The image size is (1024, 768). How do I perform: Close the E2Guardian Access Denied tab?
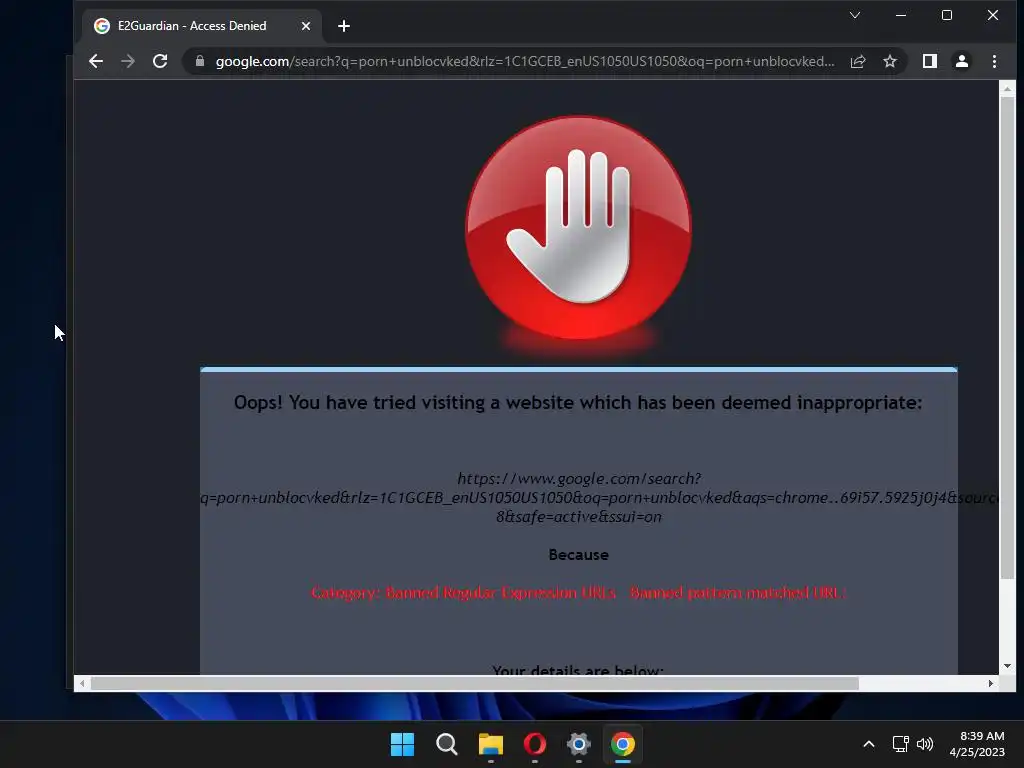[306, 26]
